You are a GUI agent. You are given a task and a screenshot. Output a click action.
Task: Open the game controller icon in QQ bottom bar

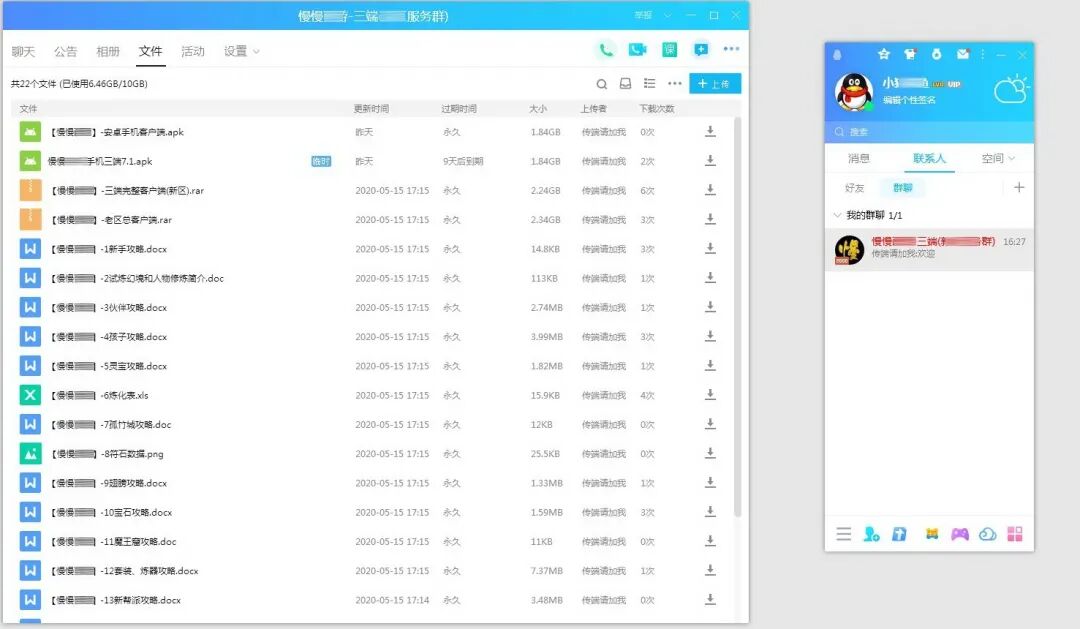[x=959, y=534]
